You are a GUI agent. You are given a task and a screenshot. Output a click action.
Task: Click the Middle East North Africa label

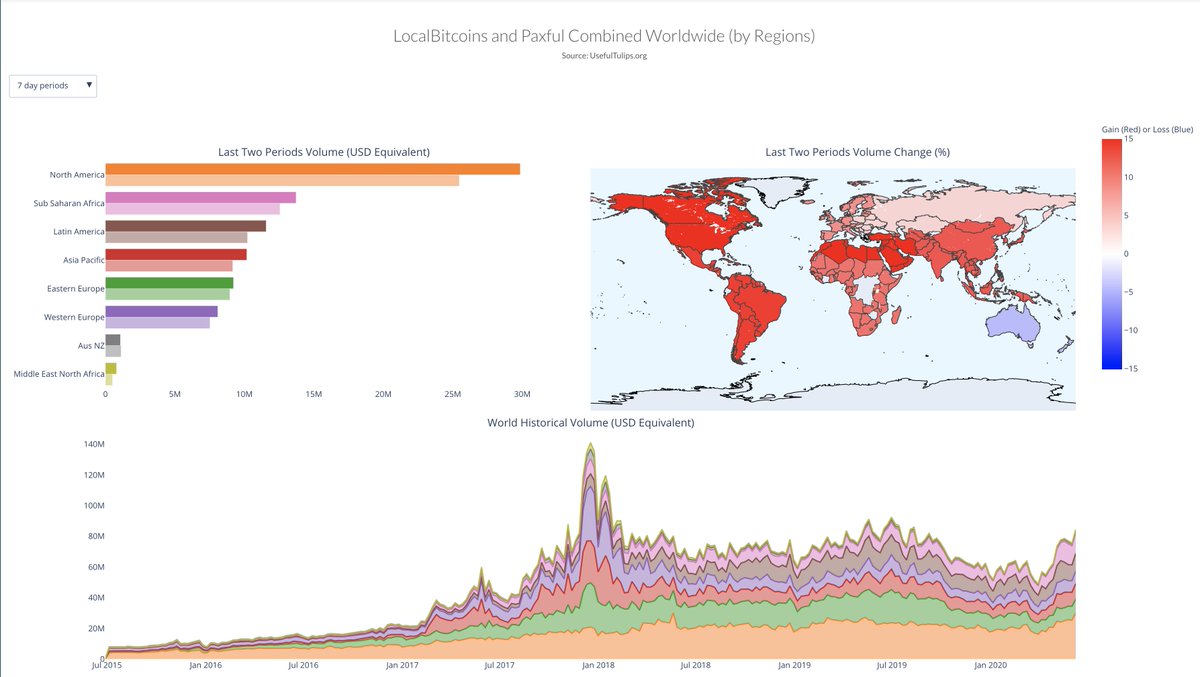coord(58,375)
